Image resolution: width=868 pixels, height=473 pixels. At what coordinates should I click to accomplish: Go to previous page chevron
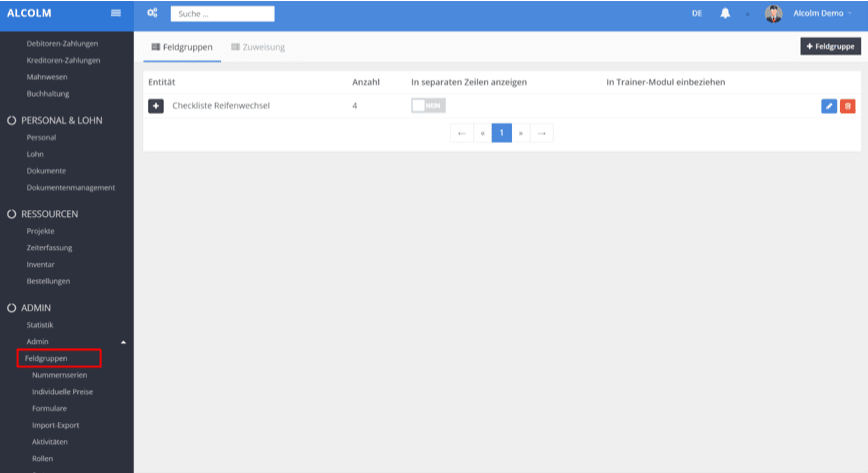tap(483, 133)
